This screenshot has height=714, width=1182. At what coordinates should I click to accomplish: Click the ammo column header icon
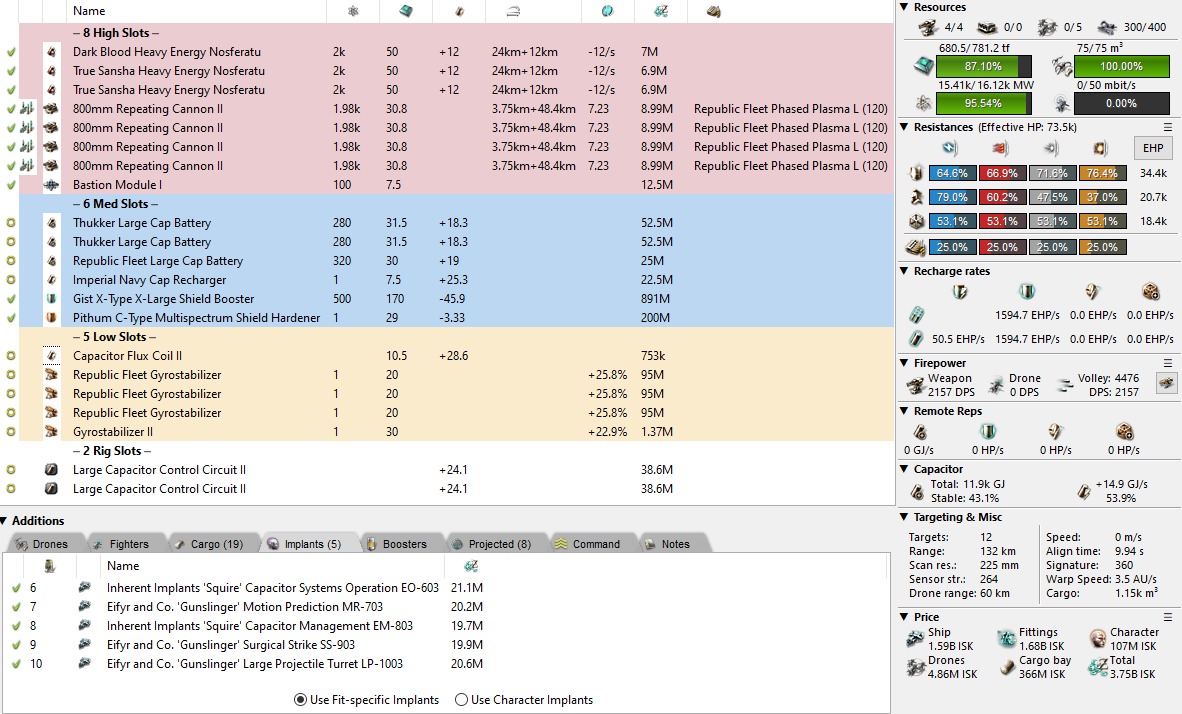pyautogui.click(x=713, y=11)
